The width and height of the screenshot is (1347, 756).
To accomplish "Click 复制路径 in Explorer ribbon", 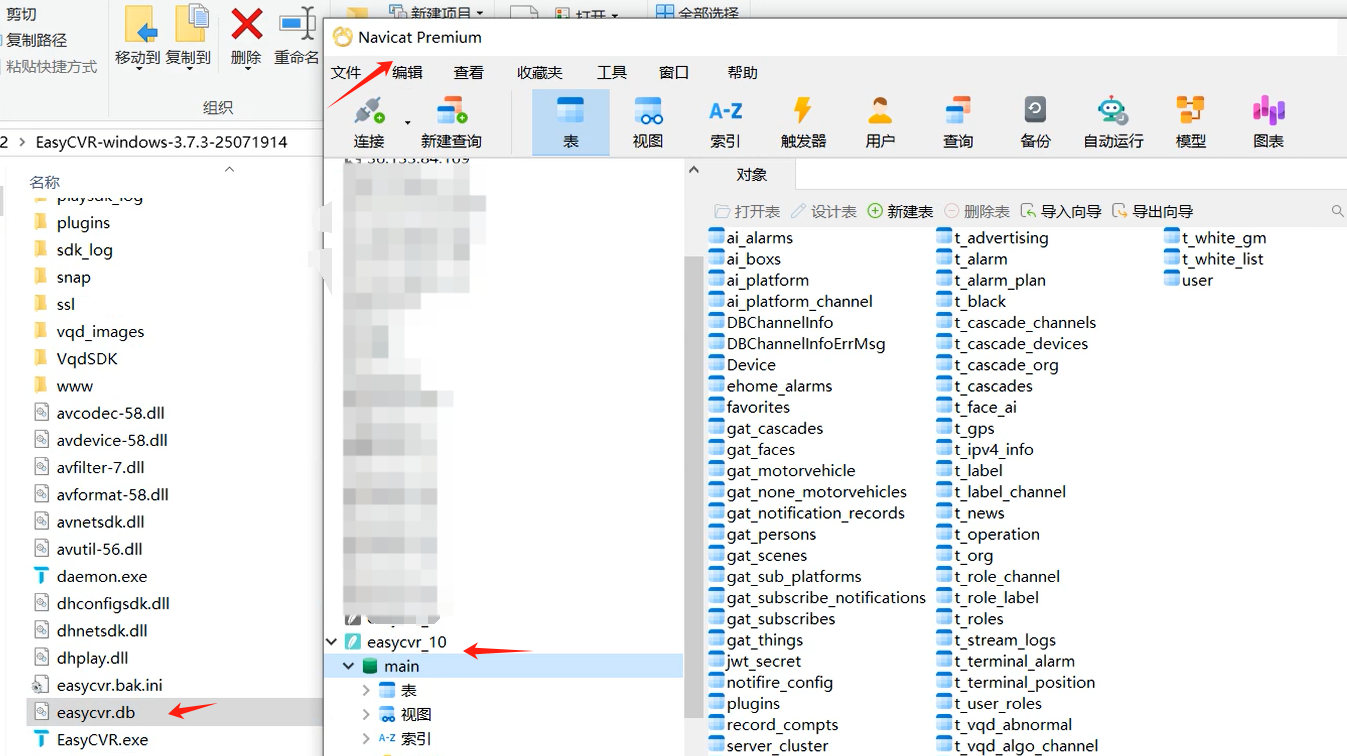I will click(36, 40).
